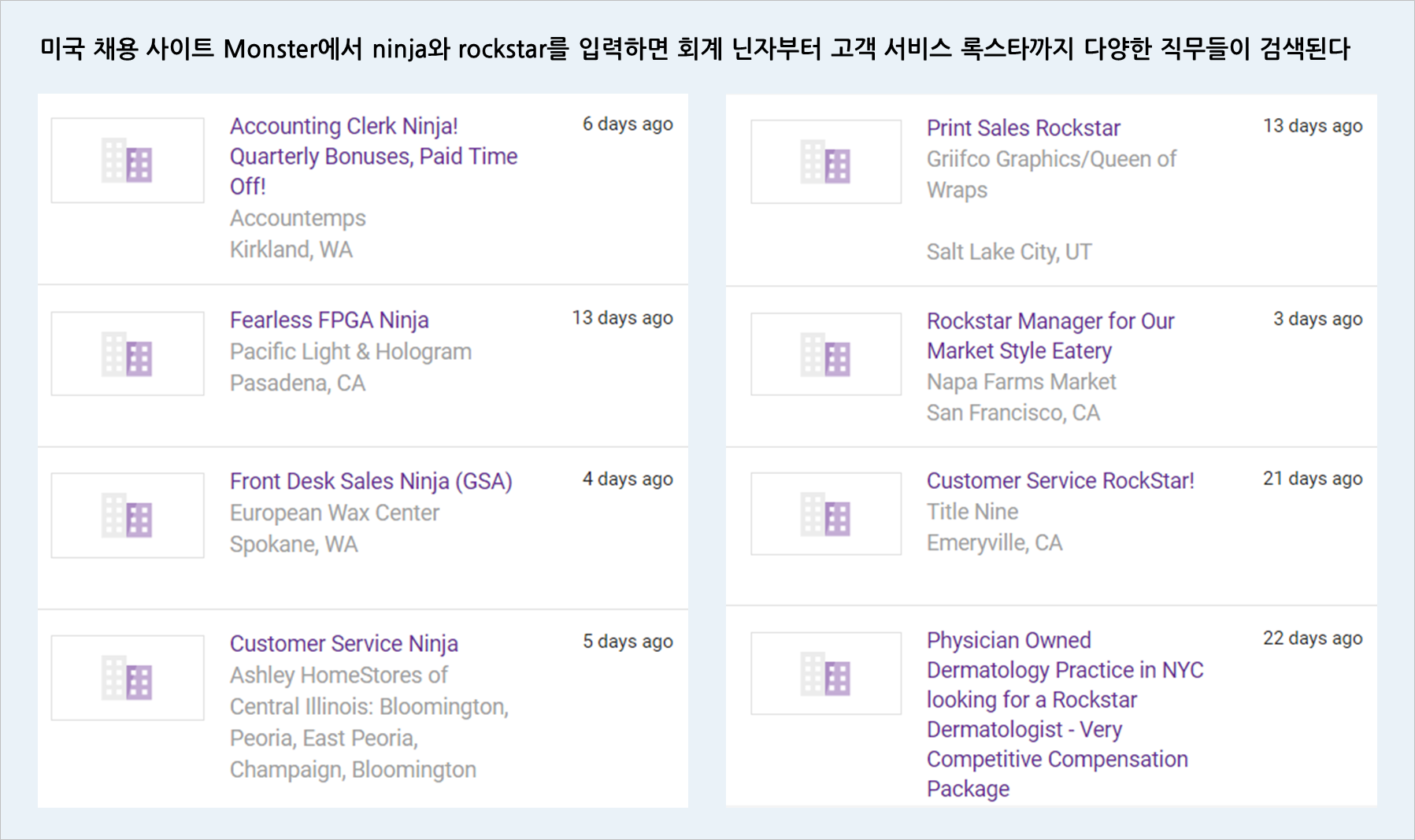
Task: Click the building icon for the Dermatology Practice listing
Action: coord(825,674)
